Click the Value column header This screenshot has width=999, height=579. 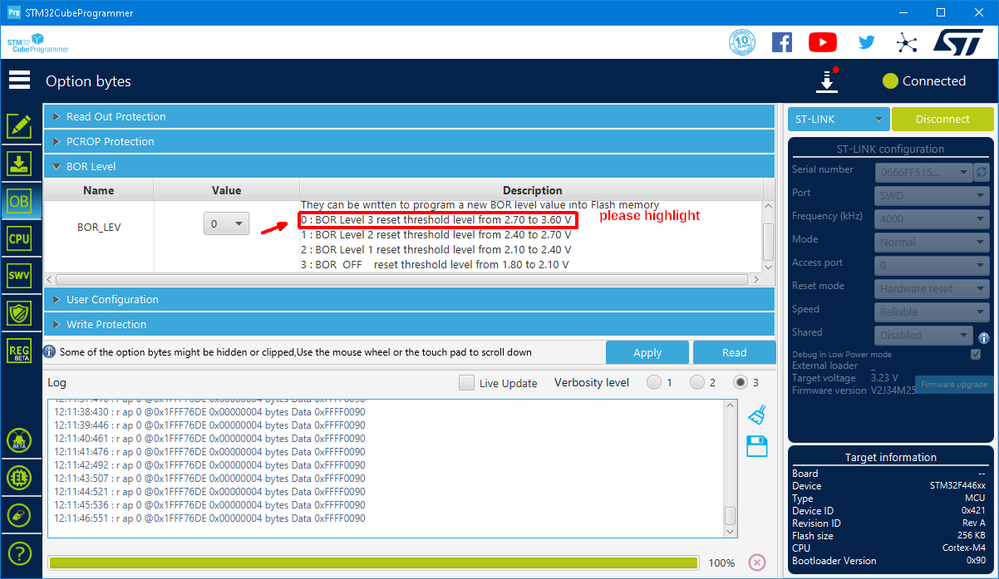(226, 190)
